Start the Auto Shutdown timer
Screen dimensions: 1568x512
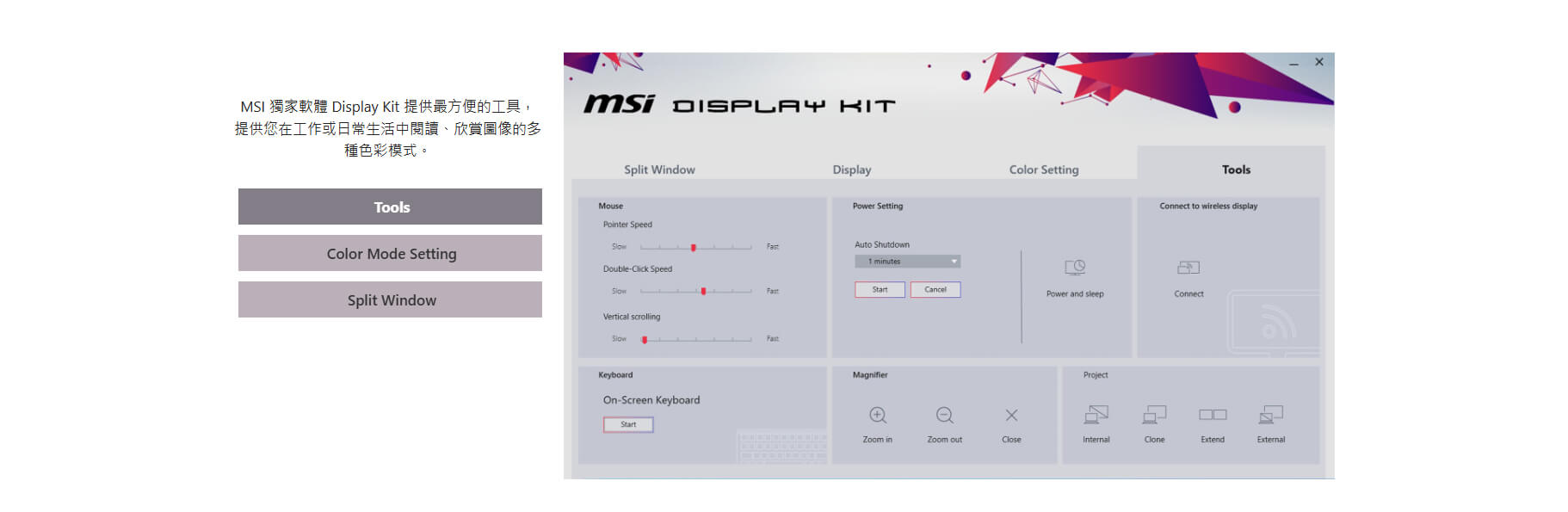pos(880,290)
